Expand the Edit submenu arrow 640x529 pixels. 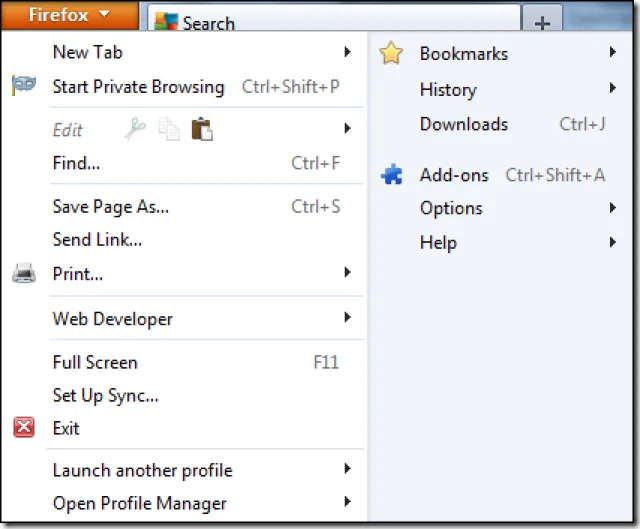coord(347,128)
